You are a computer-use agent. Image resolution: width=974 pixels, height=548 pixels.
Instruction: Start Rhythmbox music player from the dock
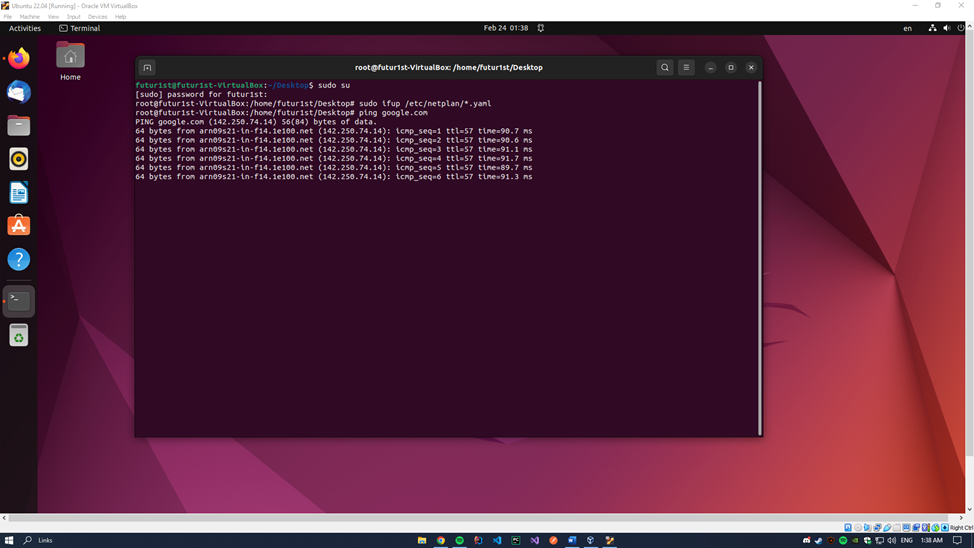[19, 159]
